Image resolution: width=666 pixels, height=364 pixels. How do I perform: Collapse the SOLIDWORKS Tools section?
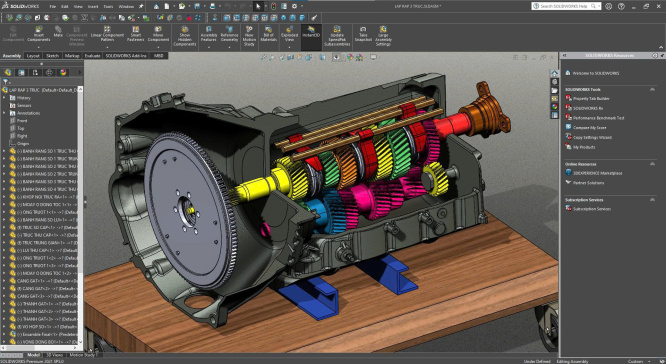pos(652,89)
